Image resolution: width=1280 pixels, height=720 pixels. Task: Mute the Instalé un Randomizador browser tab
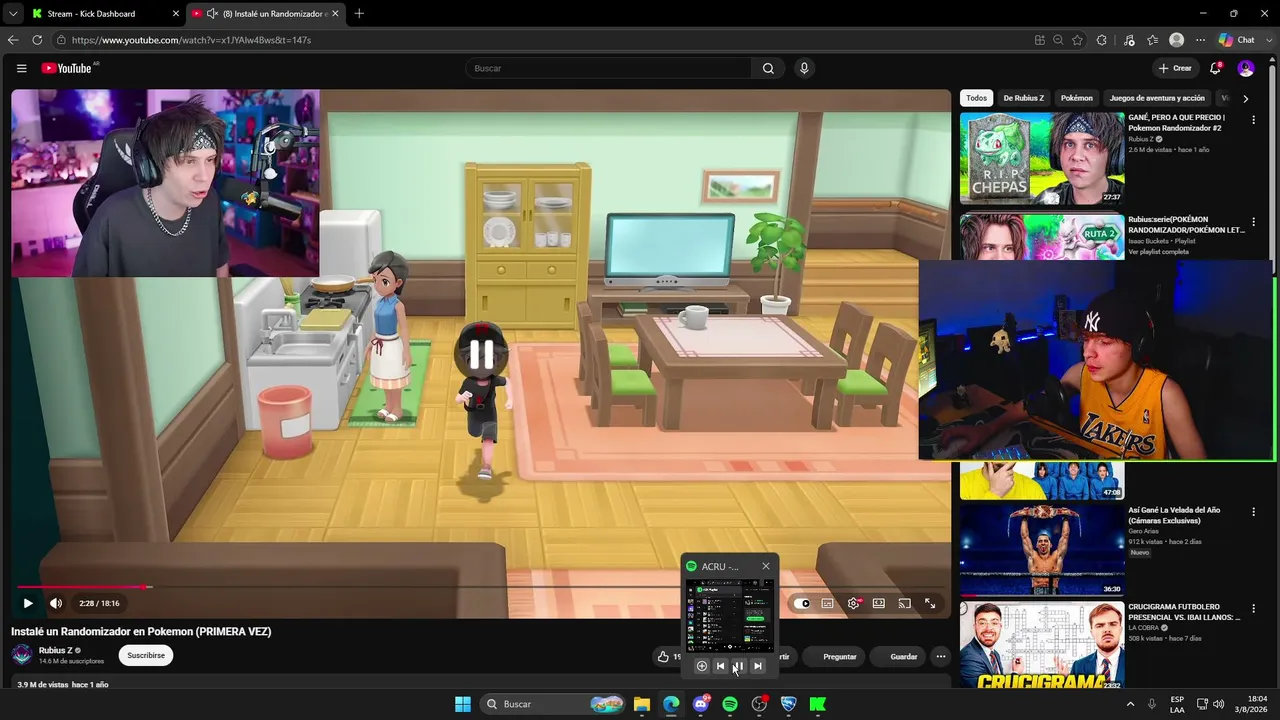tap(212, 14)
